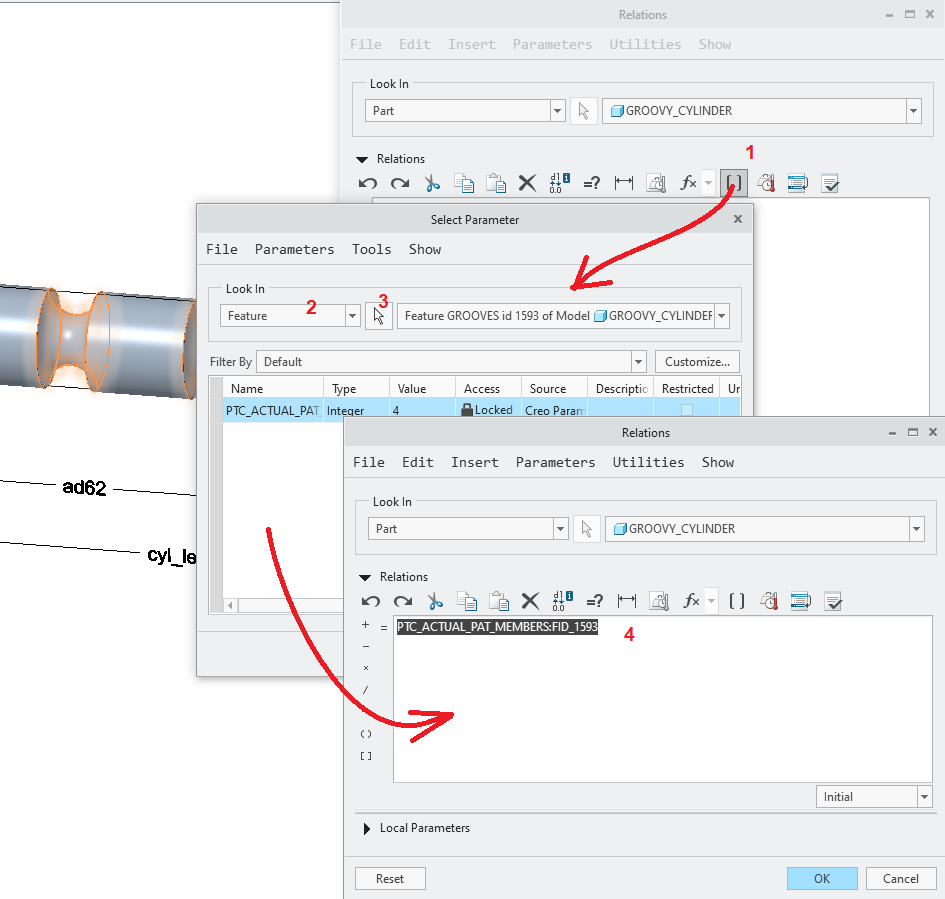
Task: Click the divide operator button beside relations editor
Action: [x=365, y=690]
